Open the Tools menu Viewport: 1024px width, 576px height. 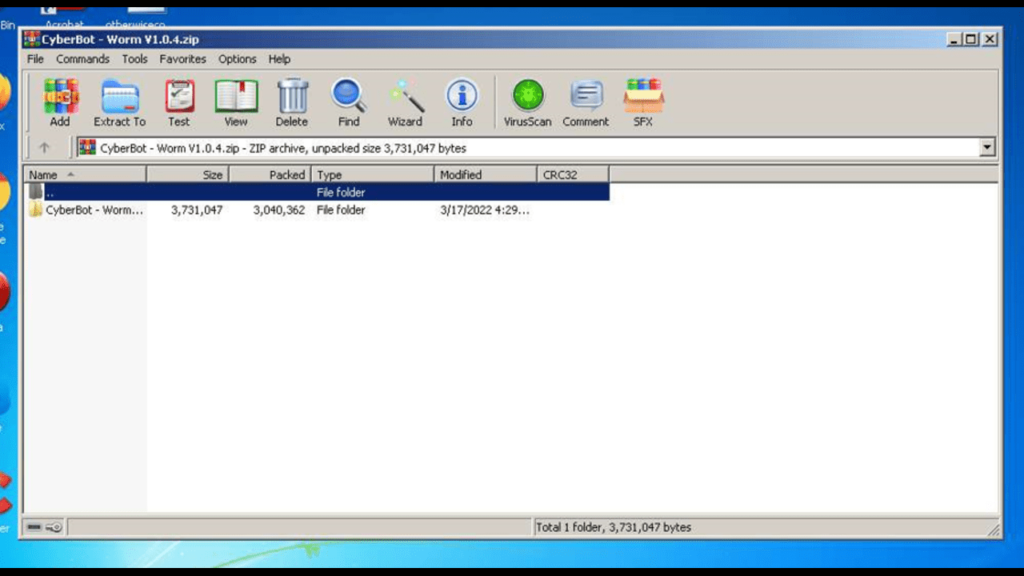click(135, 59)
